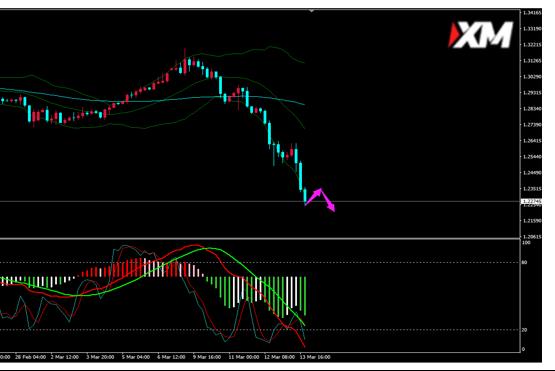This screenshot has height=371, width=555.
Task: Click the chart shift triangle marker at top
Action: point(311,11)
